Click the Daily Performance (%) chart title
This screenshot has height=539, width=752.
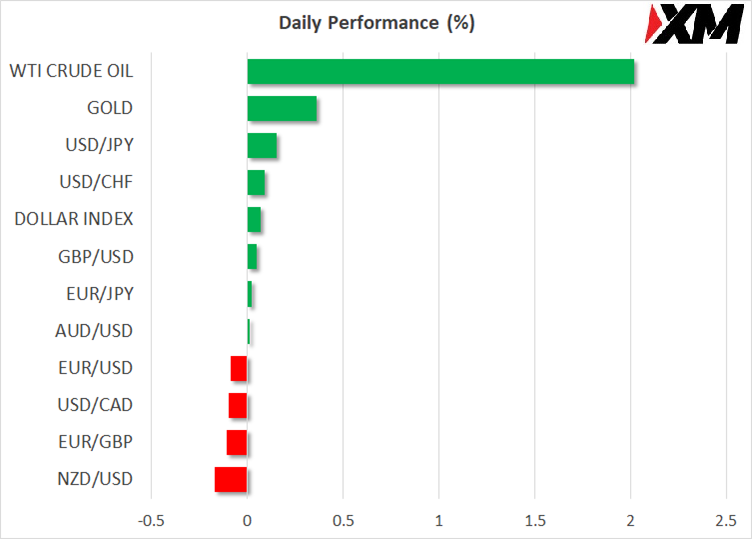coord(376,23)
